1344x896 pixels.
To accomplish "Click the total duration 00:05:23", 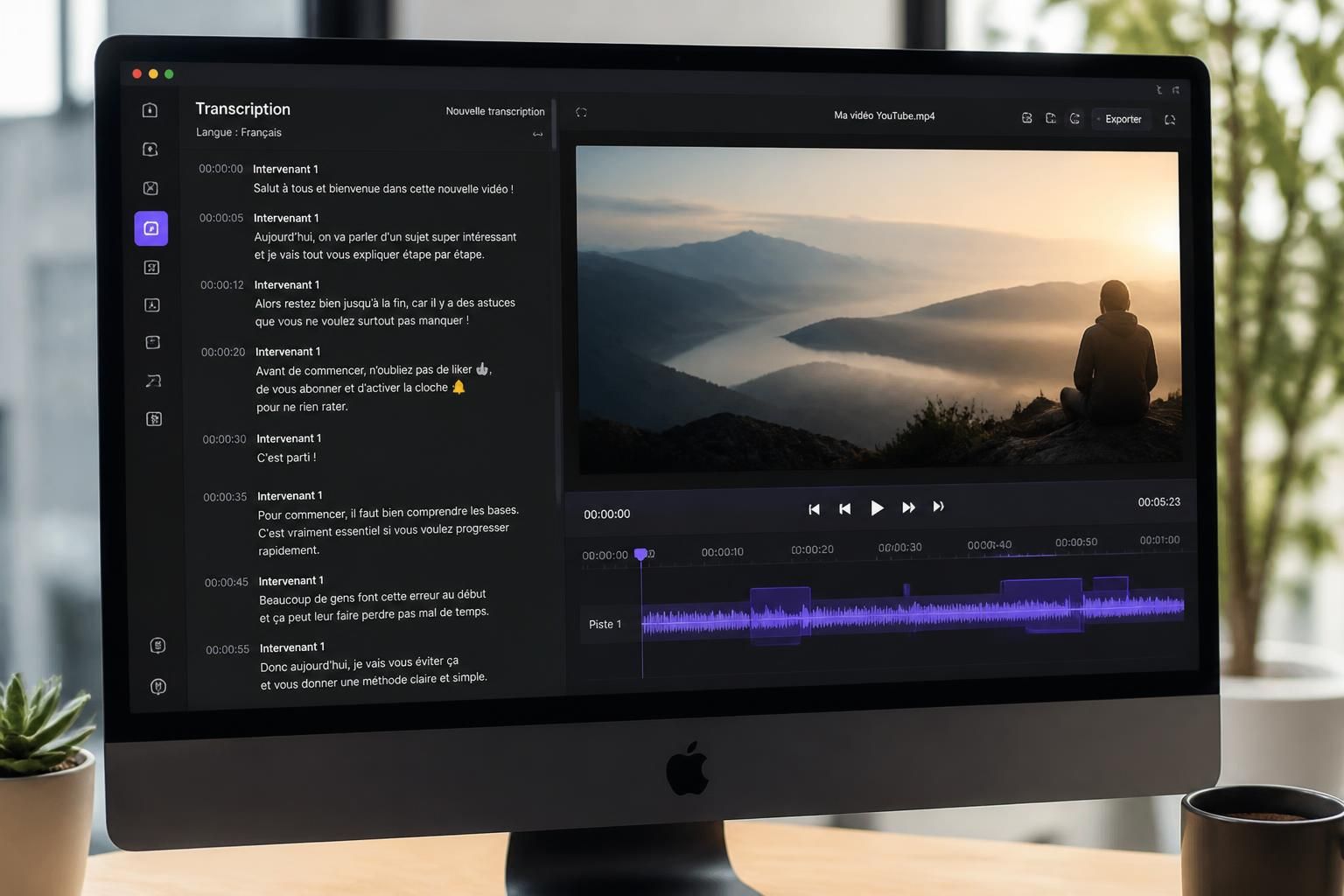I will click(1158, 502).
